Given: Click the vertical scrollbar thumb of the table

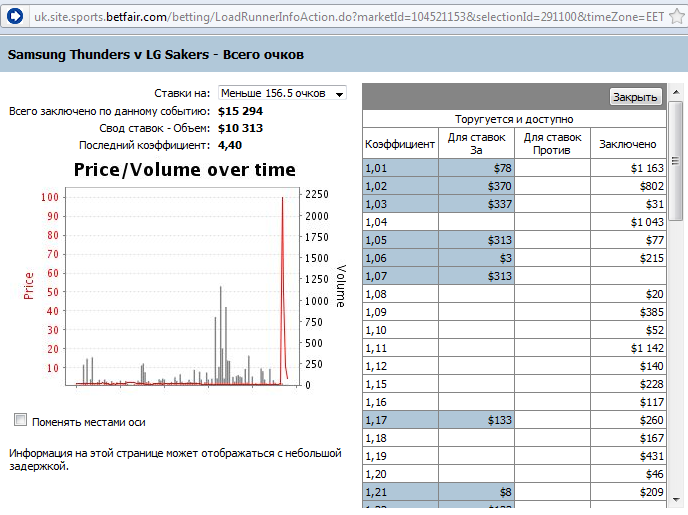Looking at the screenshot, I should pos(676,161).
